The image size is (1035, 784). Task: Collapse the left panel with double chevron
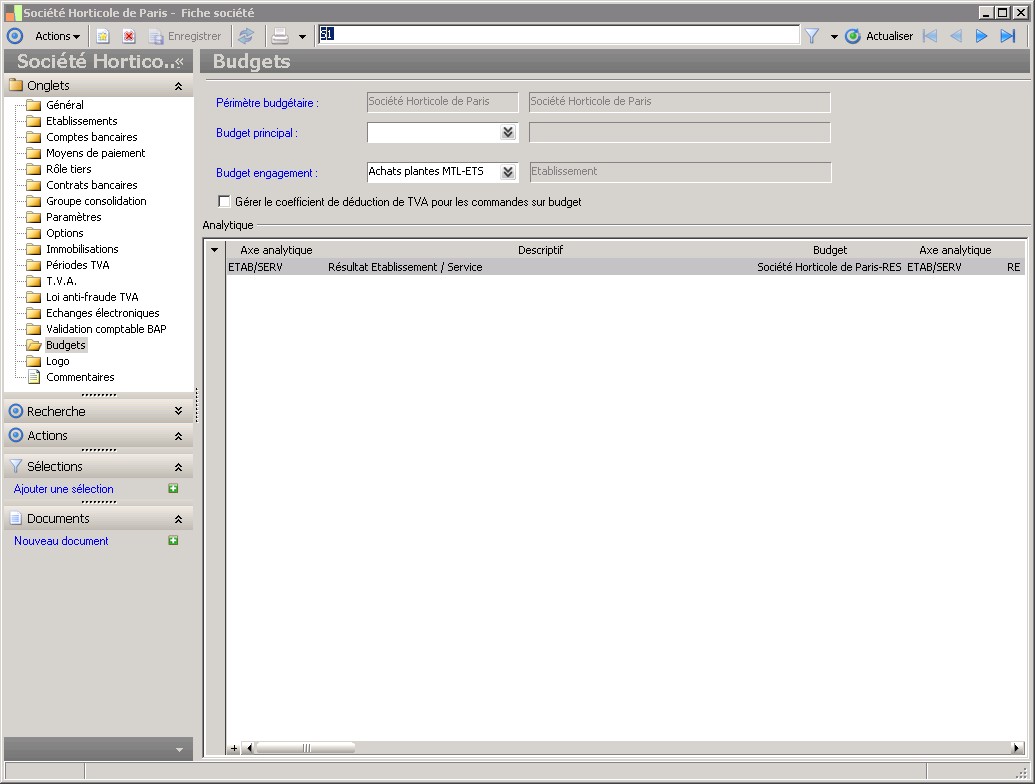tap(179, 61)
